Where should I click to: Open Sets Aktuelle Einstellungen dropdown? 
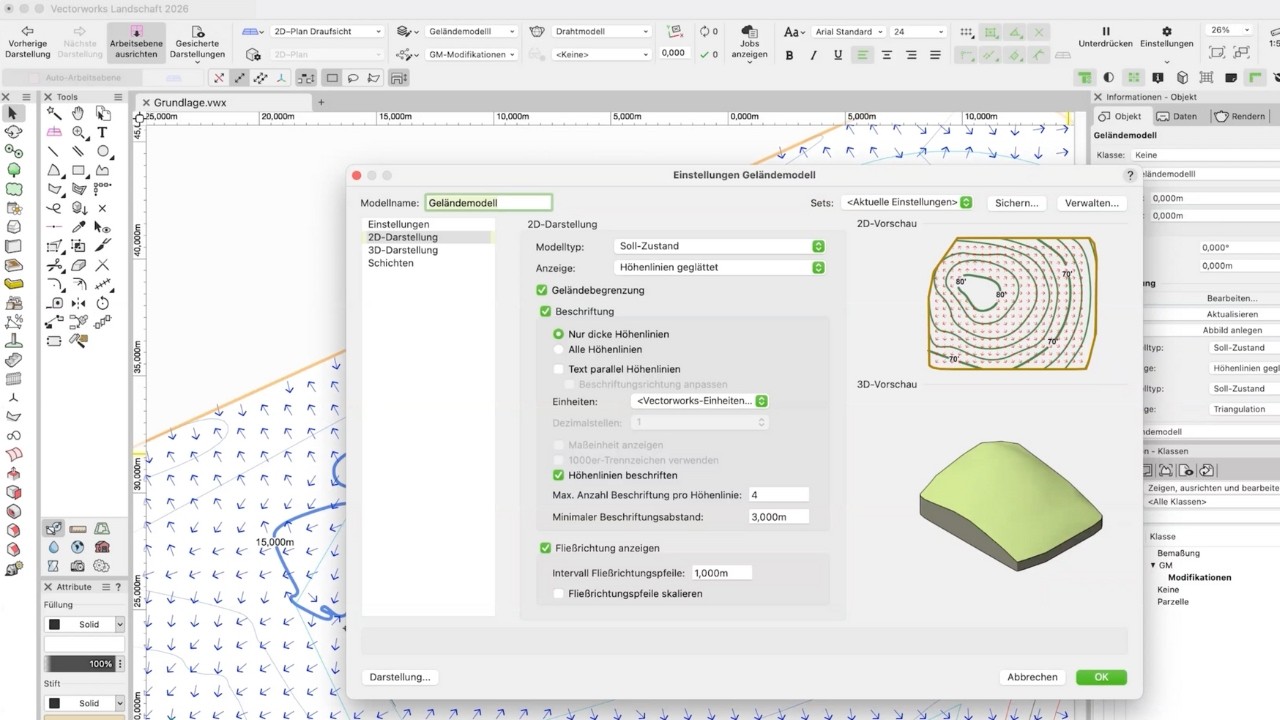(908, 202)
